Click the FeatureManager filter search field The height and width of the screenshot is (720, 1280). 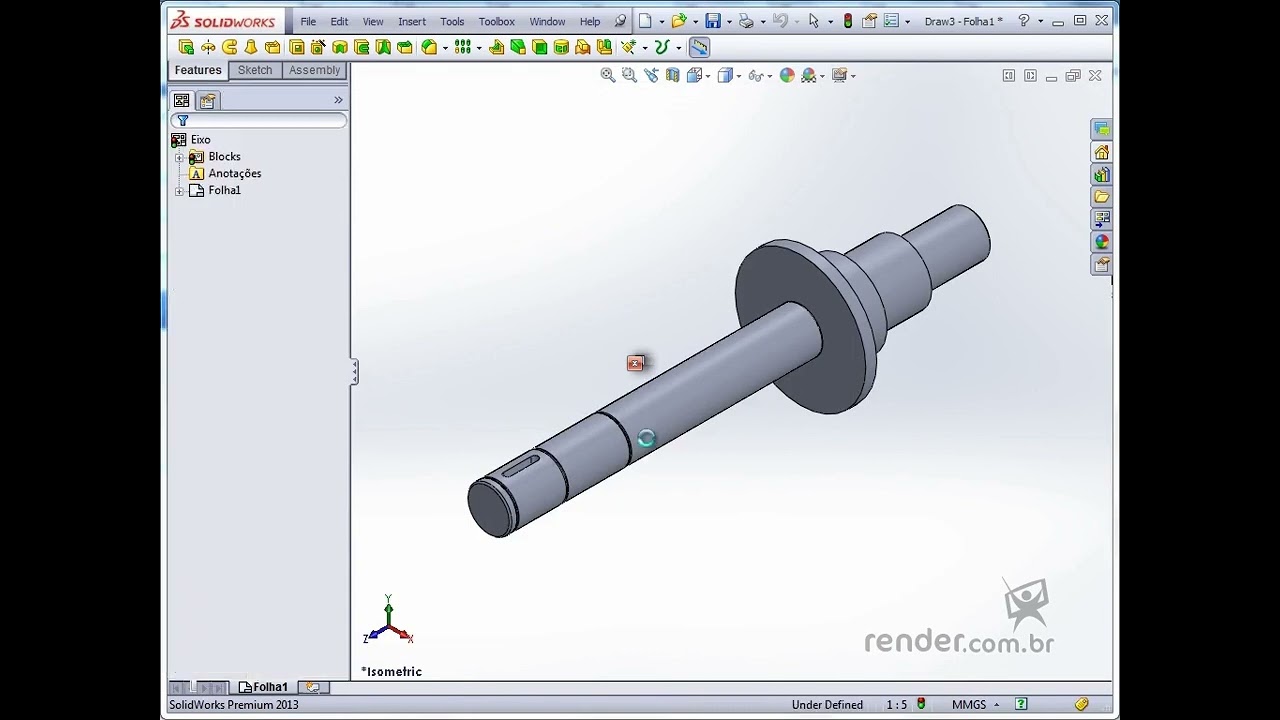point(259,120)
